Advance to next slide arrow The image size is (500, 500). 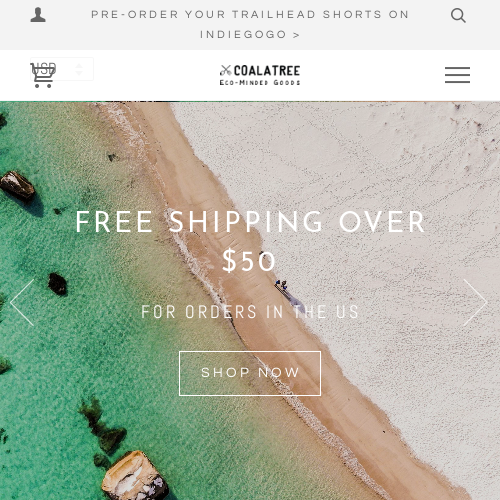(x=475, y=302)
